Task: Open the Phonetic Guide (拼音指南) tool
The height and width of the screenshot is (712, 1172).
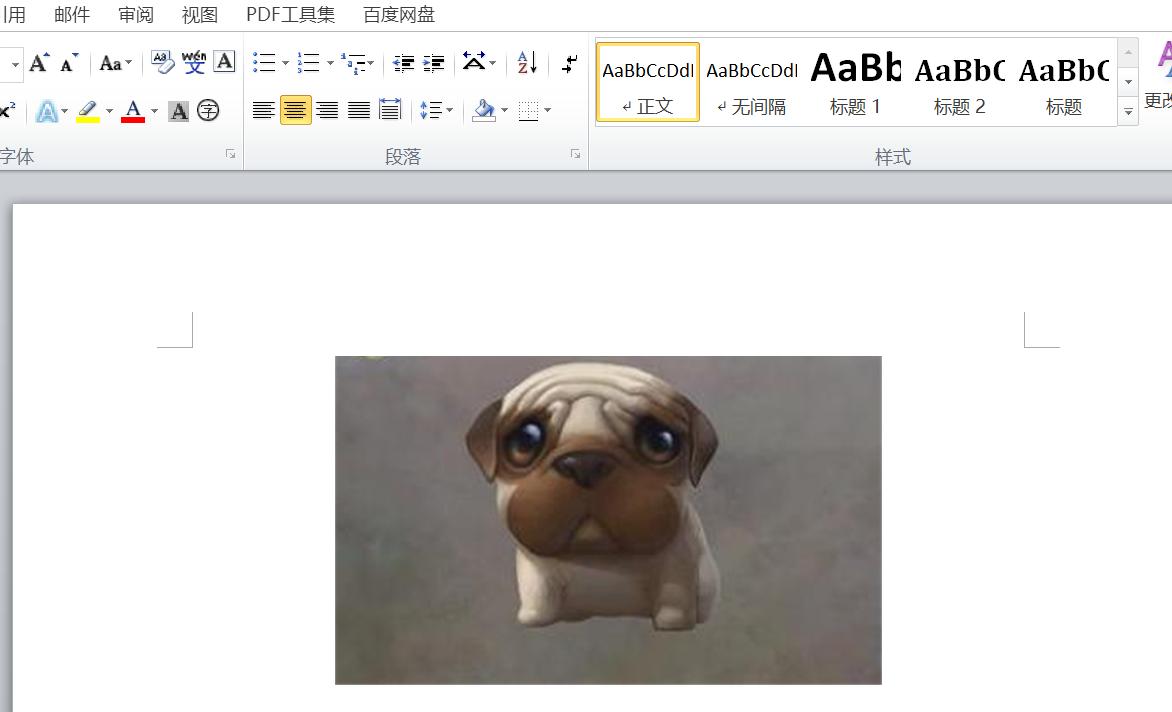Action: click(x=196, y=60)
